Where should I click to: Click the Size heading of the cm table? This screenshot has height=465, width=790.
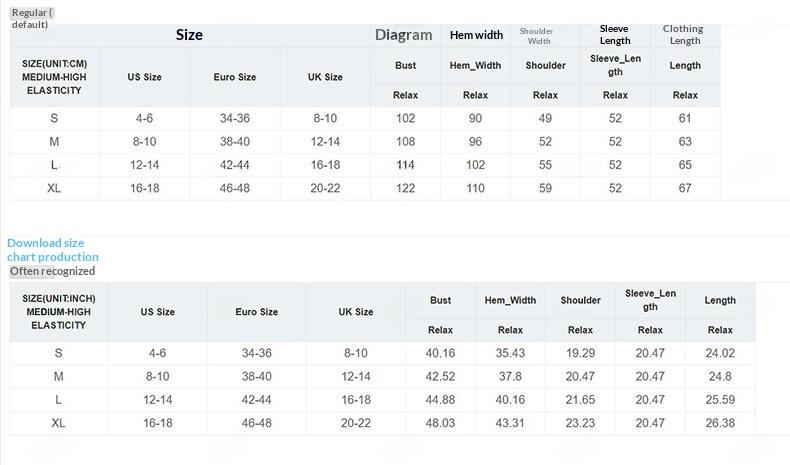(189, 35)
